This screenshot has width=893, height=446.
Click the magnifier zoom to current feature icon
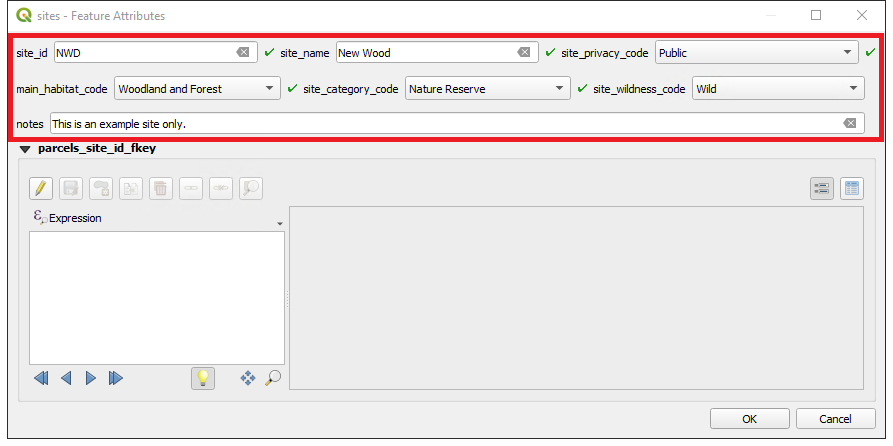[x=273, y=378]
